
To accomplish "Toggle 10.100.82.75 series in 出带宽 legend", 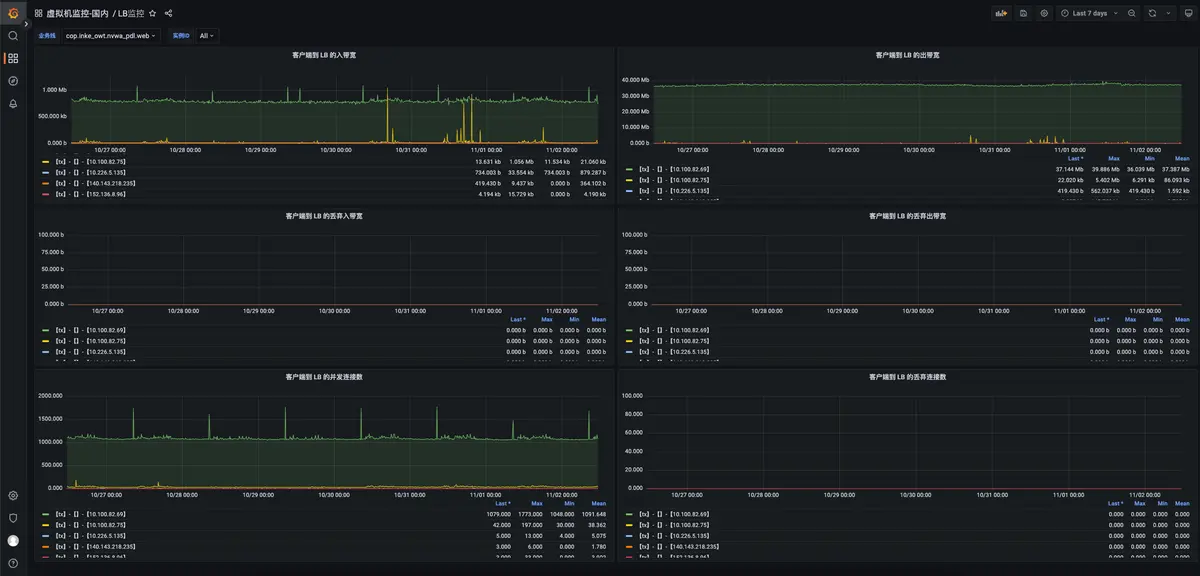I will [673, 179].
